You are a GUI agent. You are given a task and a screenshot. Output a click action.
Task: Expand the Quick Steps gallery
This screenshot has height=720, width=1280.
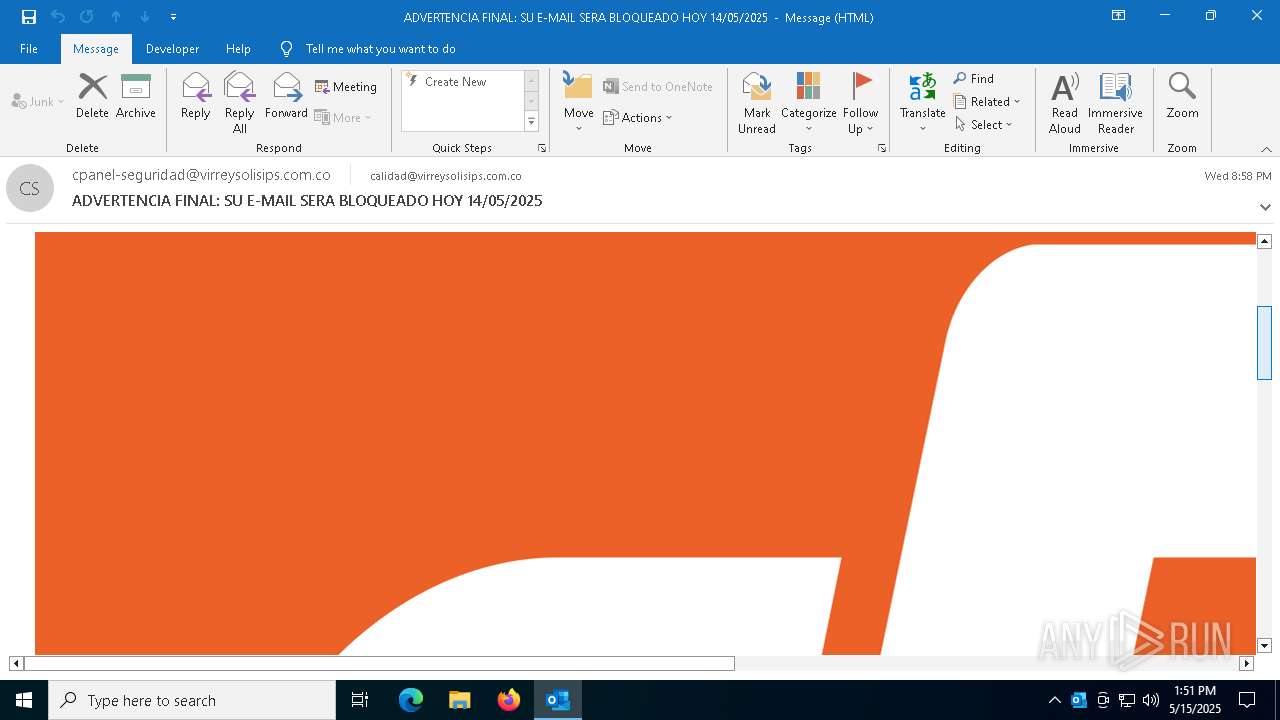tap(531, 122)
